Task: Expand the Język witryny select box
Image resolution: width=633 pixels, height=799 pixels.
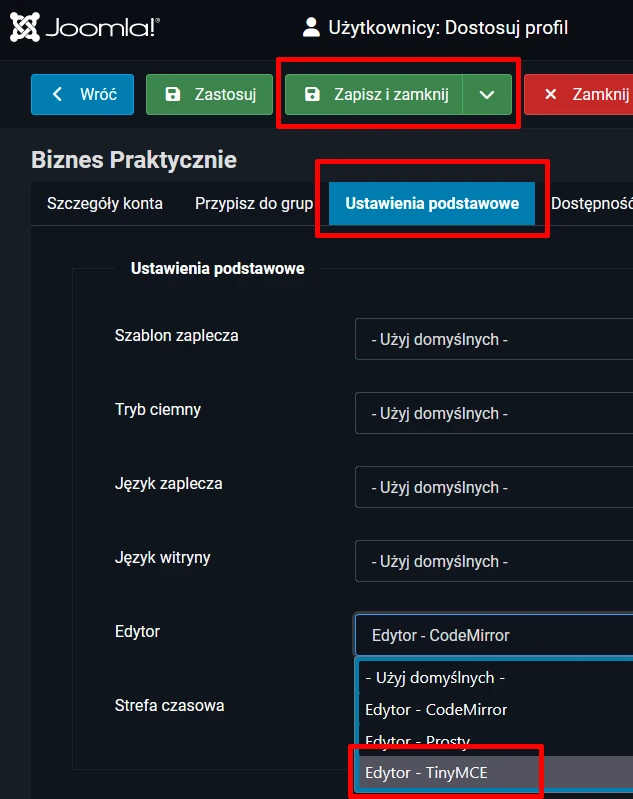Action: click(494, 561)
